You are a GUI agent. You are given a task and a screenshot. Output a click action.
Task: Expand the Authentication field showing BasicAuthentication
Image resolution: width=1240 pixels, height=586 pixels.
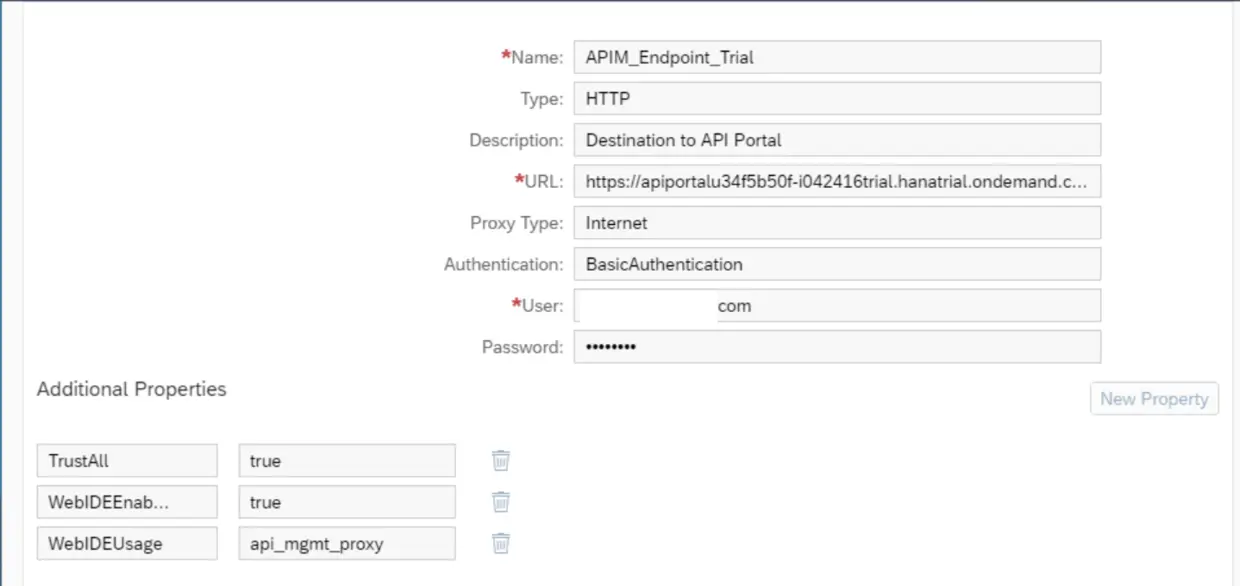click(x=837, y=265)
